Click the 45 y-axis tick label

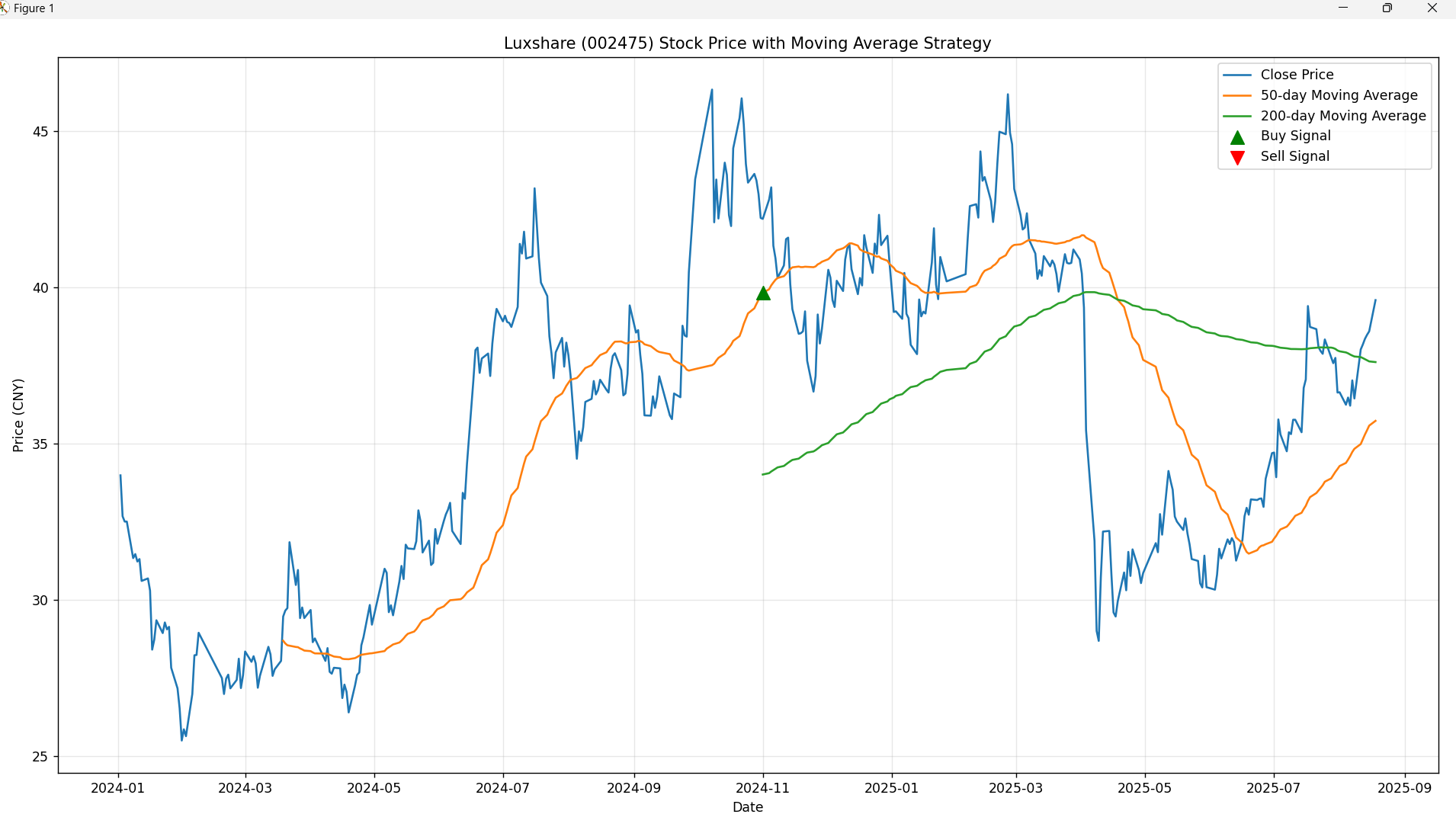[40, 132]
